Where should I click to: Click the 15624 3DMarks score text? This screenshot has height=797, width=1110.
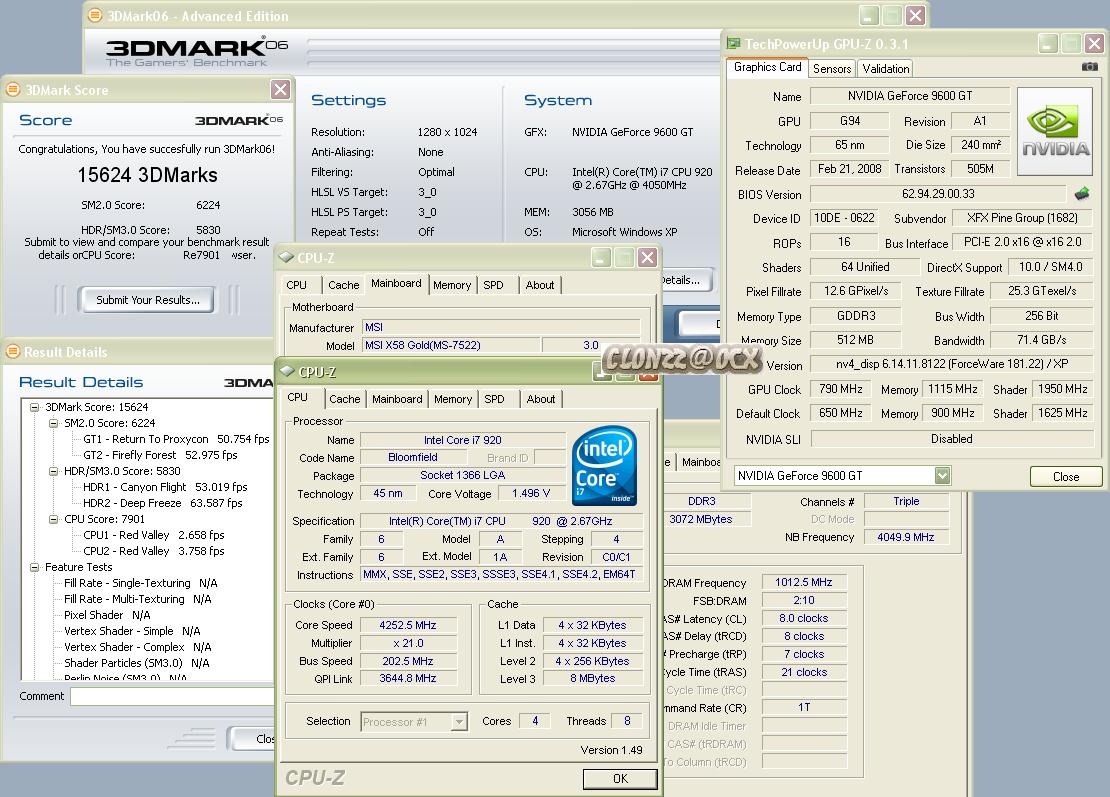point(147,175)
